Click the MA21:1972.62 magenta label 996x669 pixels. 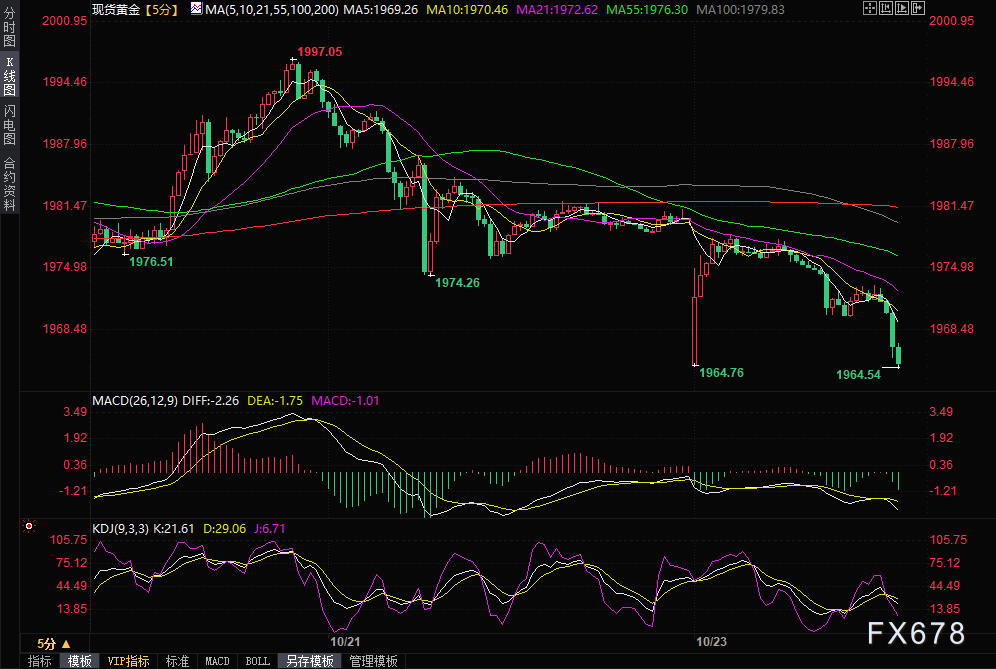557,10
